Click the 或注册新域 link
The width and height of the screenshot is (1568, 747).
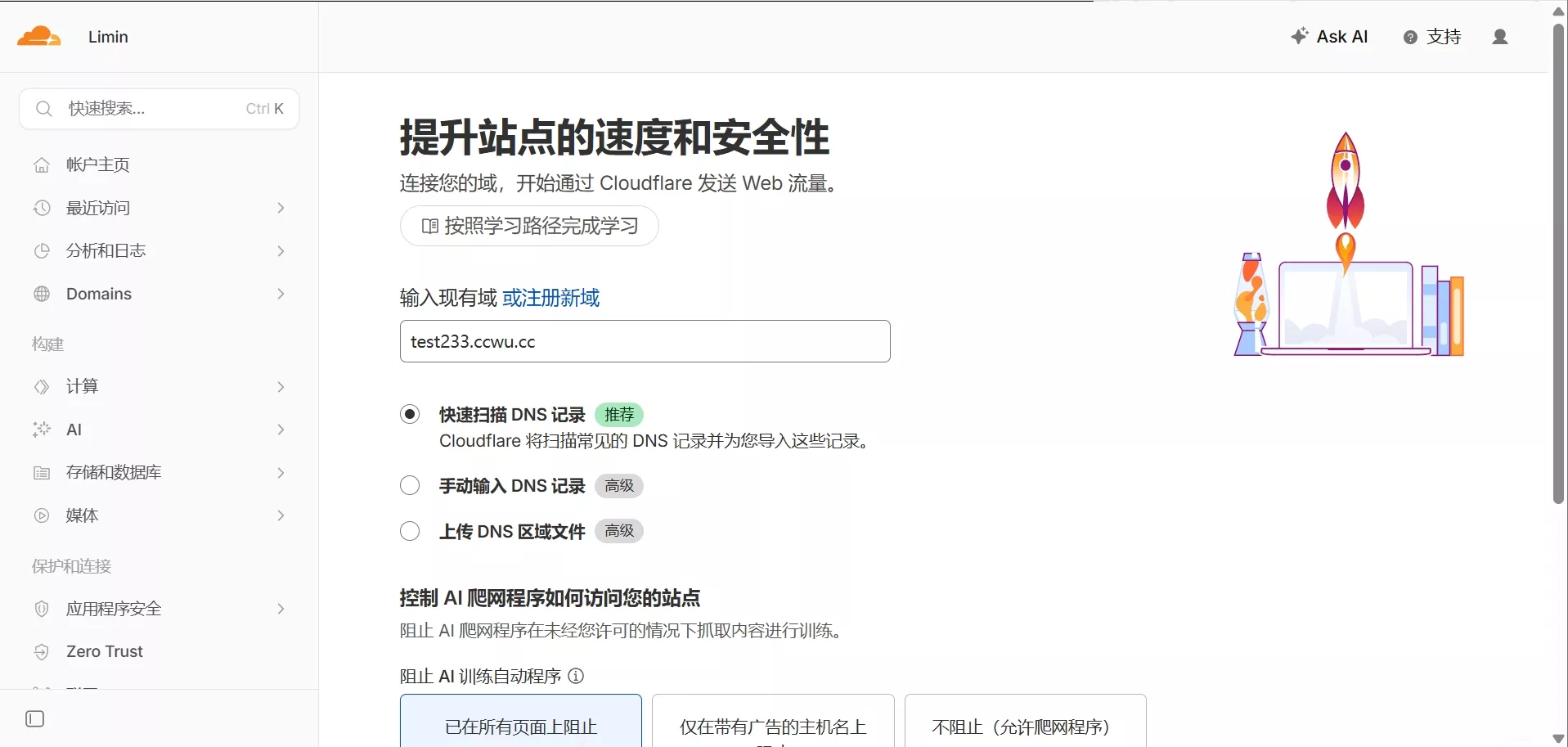pyautogui.click(x=551, y=298)
